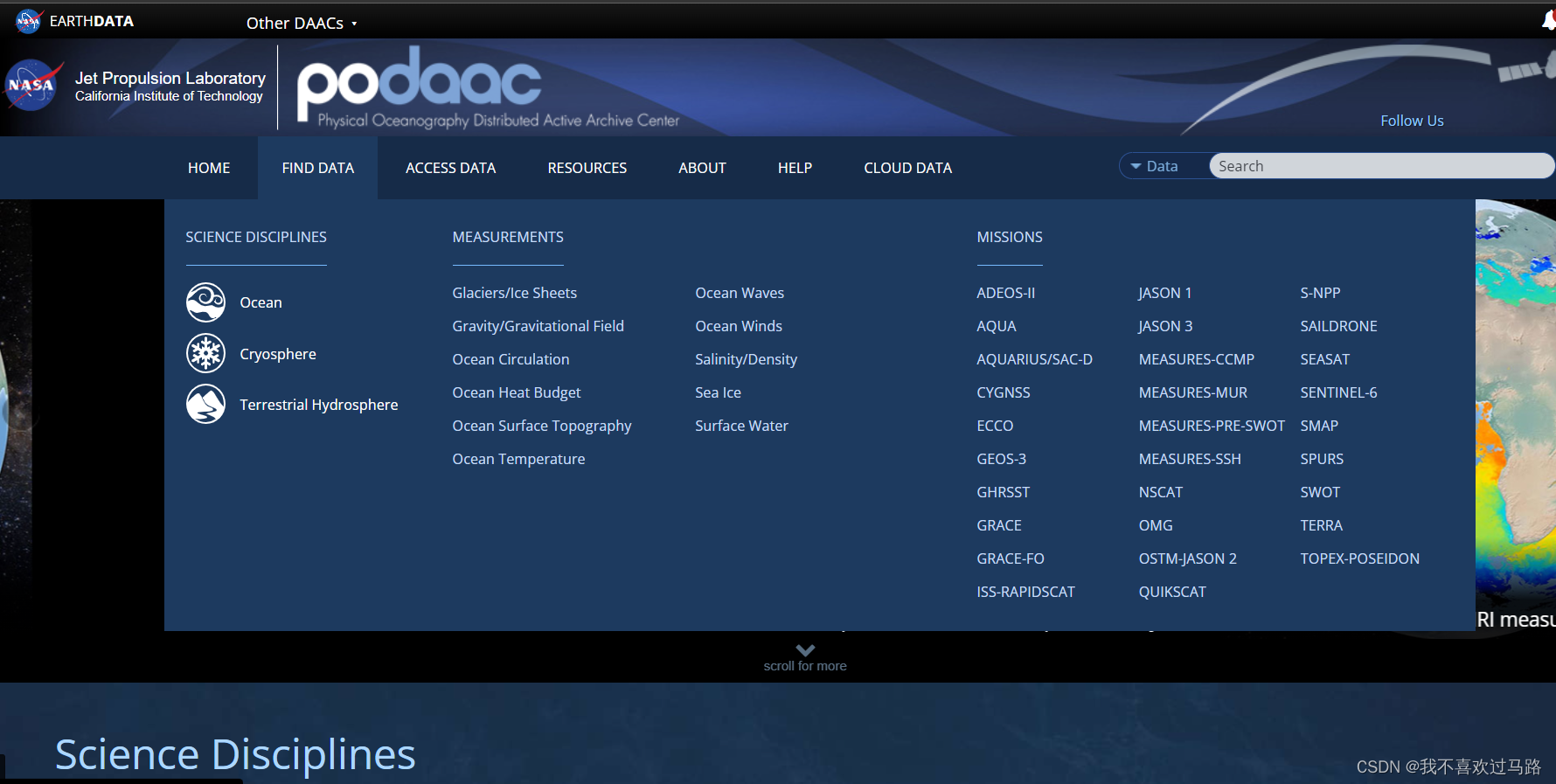
Task: Open Ocean Surface Topography measurement
Action: point(542,426)
